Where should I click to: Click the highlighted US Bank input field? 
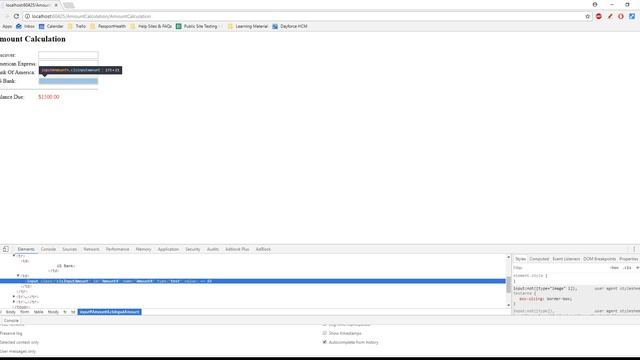(68, 81)
